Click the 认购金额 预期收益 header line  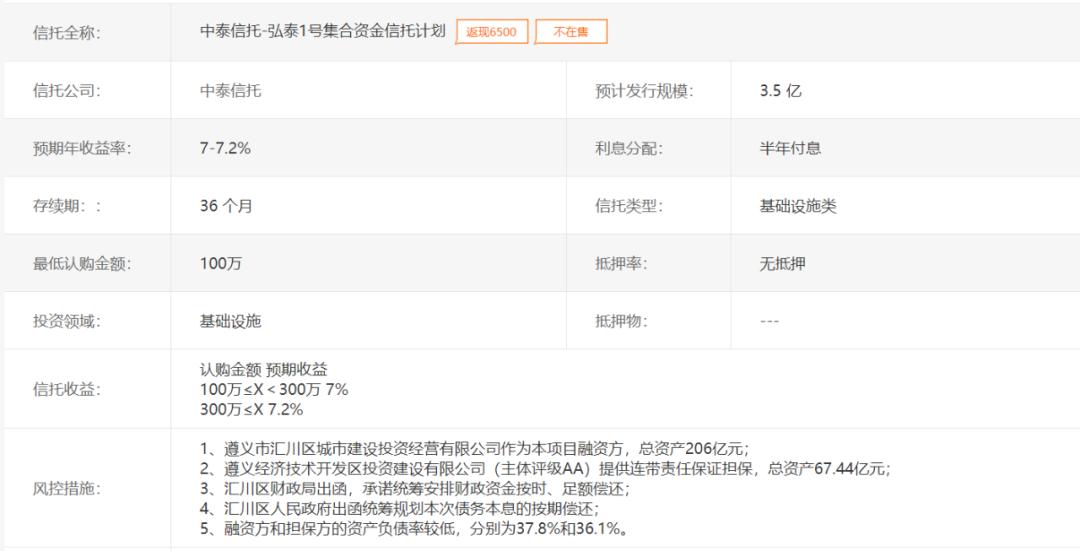coord(264,370)
